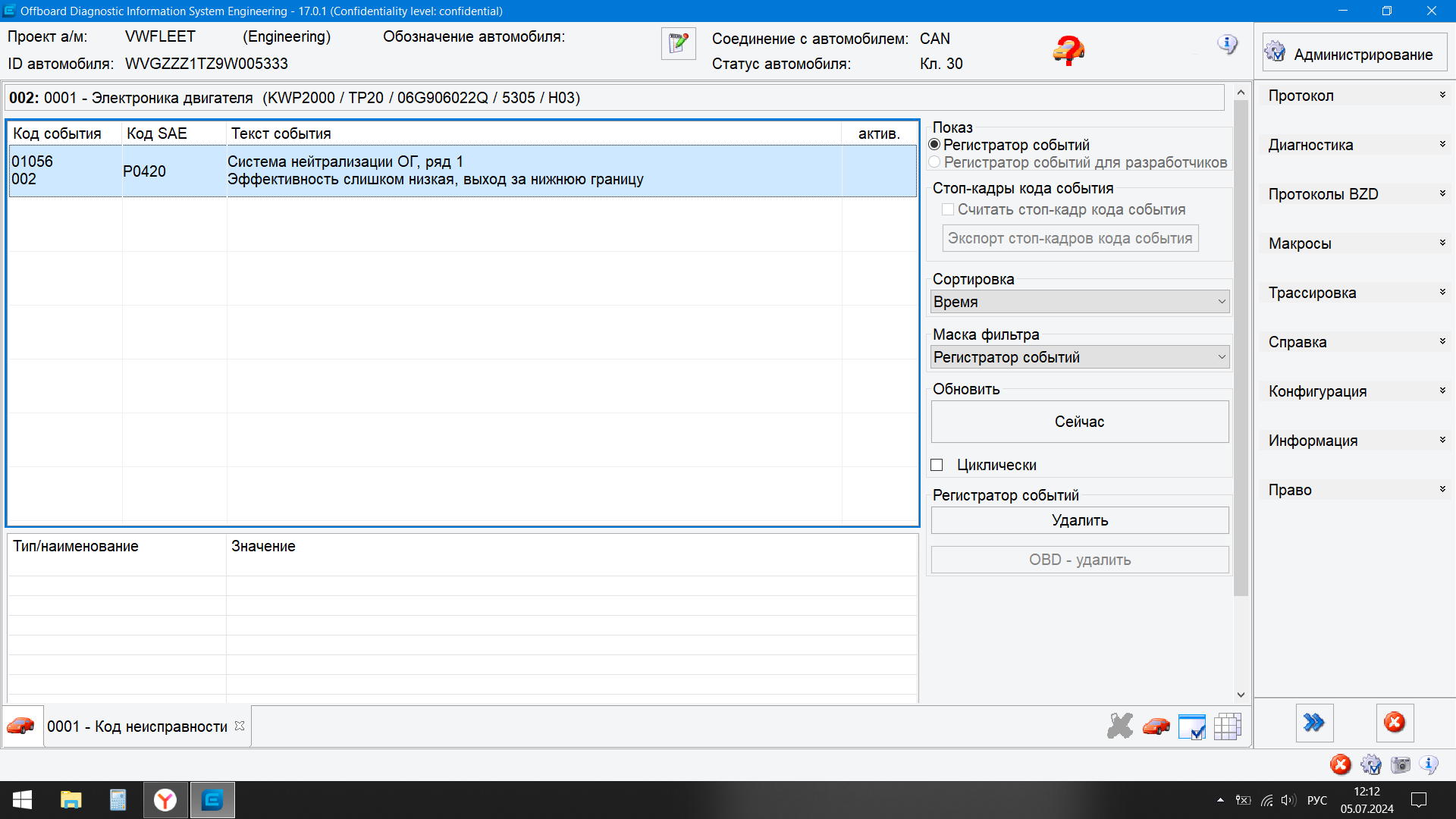Viewport: 1456px width, 819px height.
Task: Open the Маска фильтра dropdown
Action: tap(1079, 357)
